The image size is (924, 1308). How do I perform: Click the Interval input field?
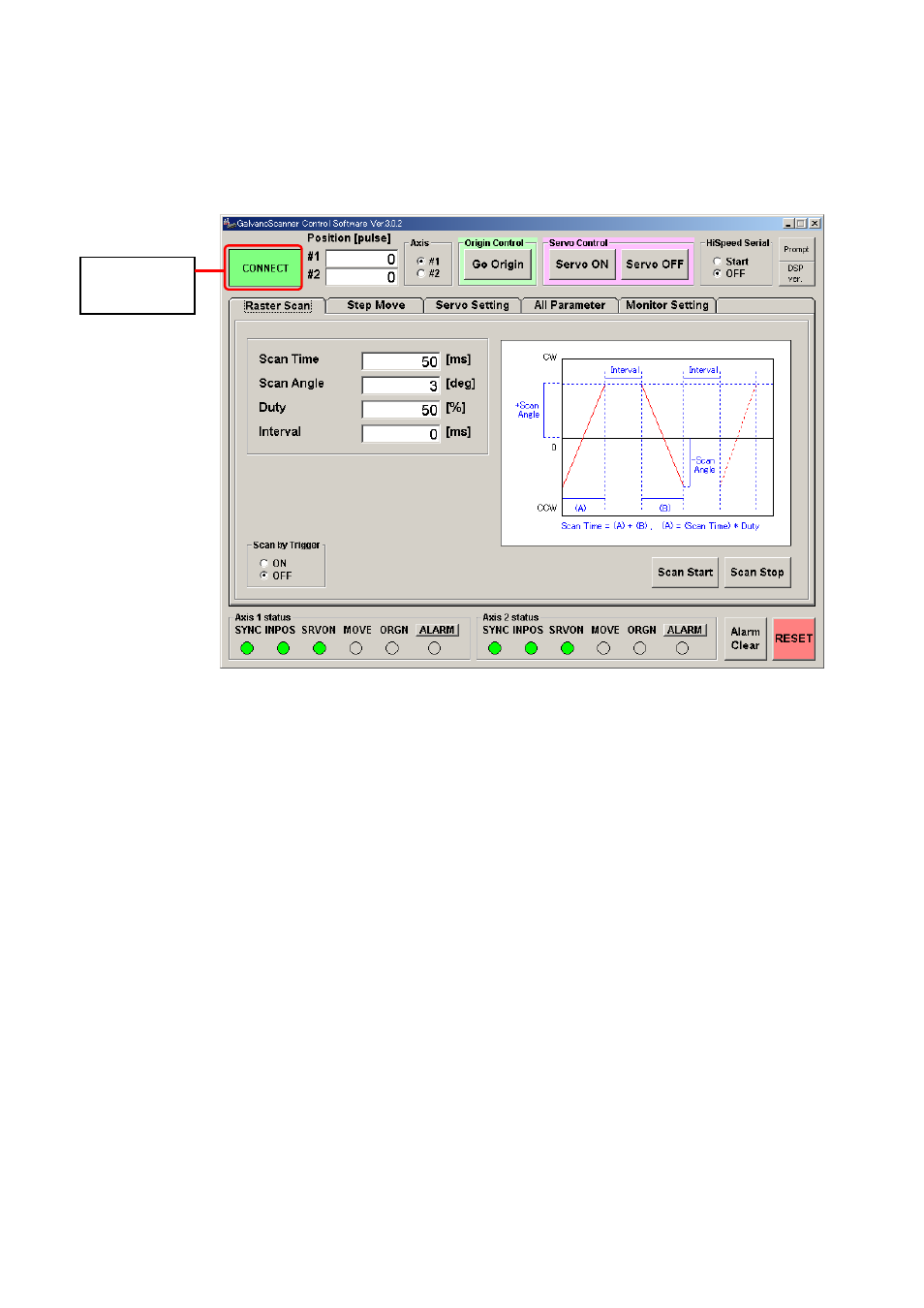[x=401, y=434]
